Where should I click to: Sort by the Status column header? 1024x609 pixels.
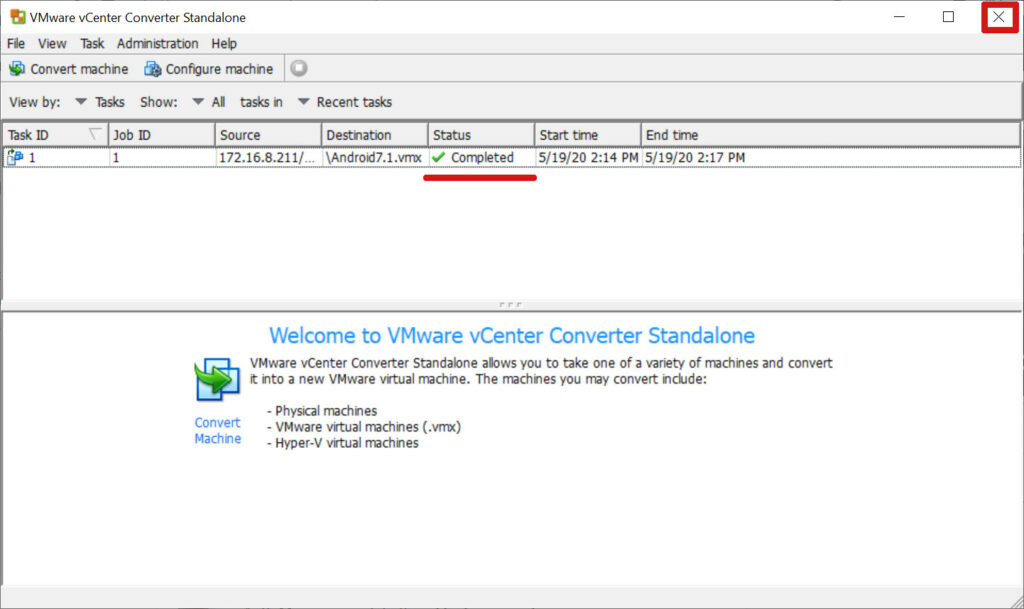click(481, 135)
